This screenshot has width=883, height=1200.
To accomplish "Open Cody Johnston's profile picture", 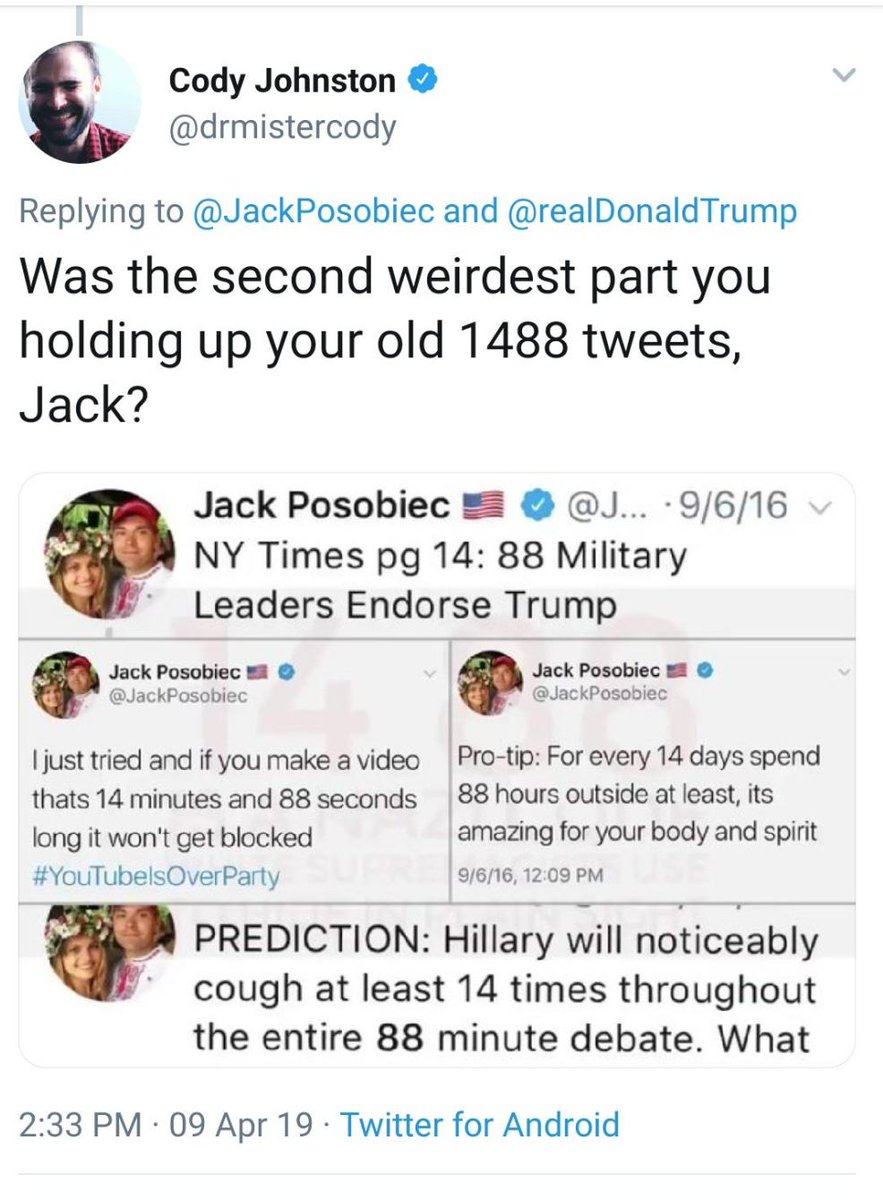I will [x=80, y=102].
